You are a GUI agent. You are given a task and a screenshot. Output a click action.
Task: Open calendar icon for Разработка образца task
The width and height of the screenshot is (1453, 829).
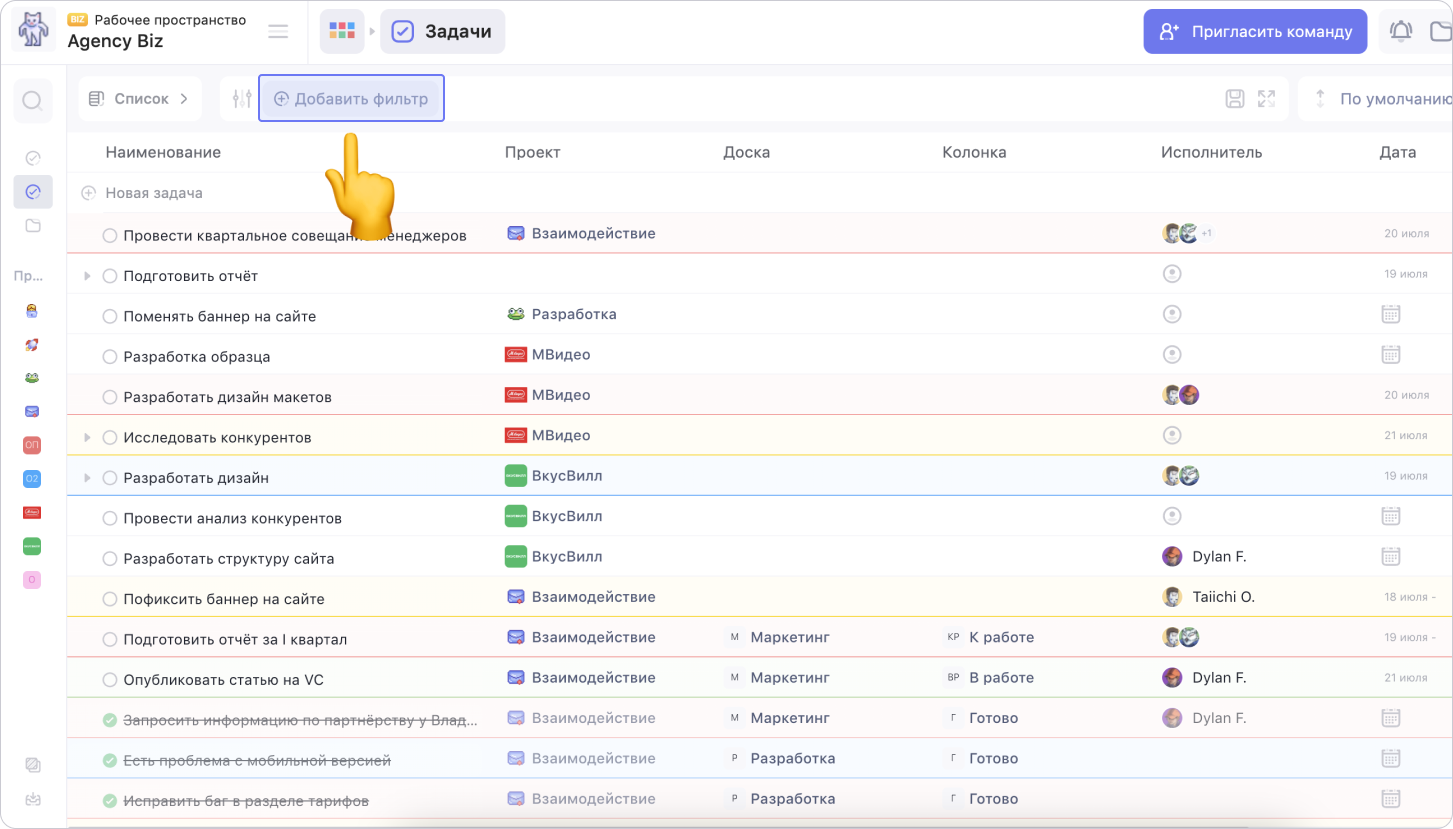[x=1390, y=355]
